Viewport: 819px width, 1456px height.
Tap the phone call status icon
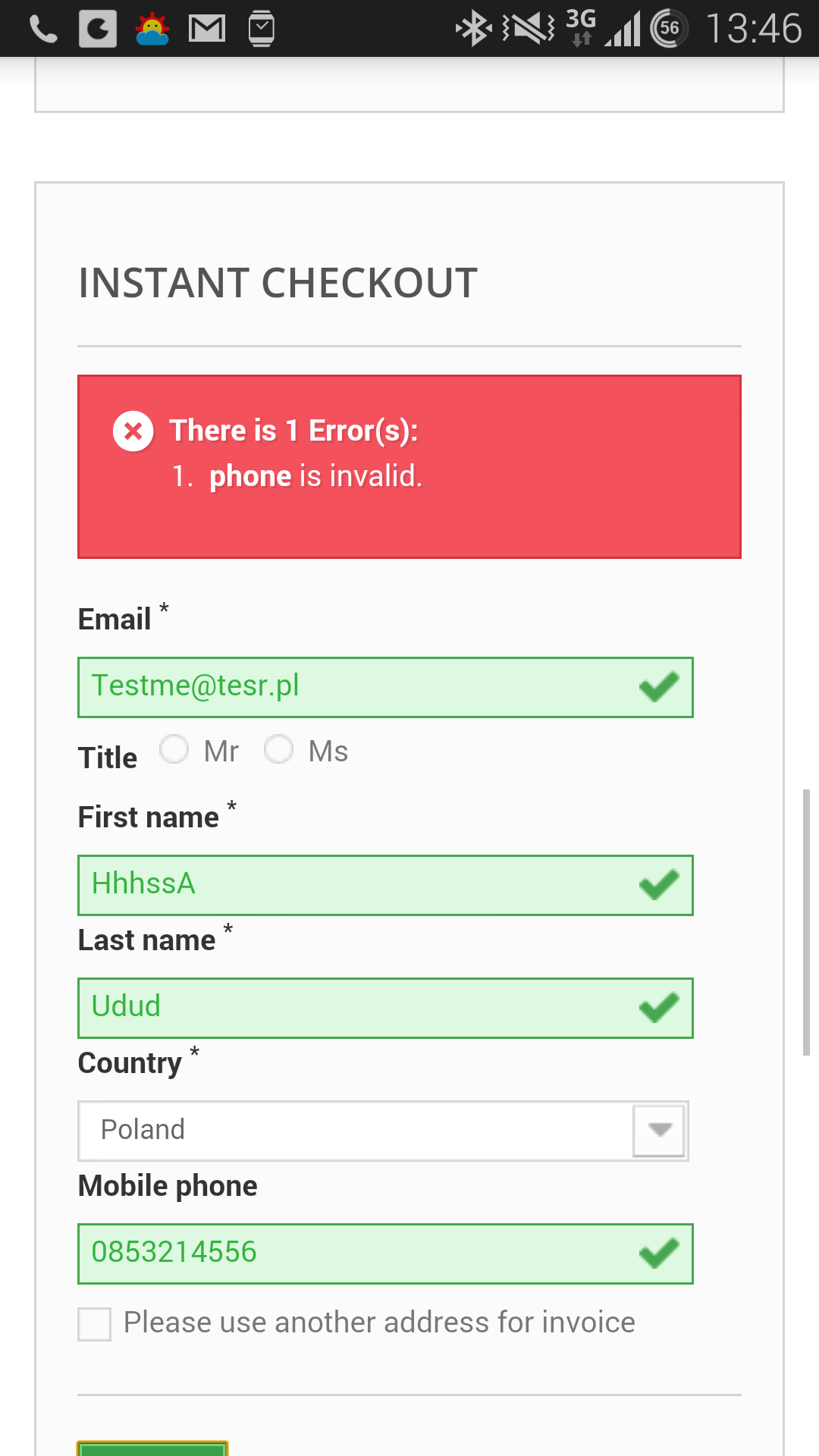point(43,30)
